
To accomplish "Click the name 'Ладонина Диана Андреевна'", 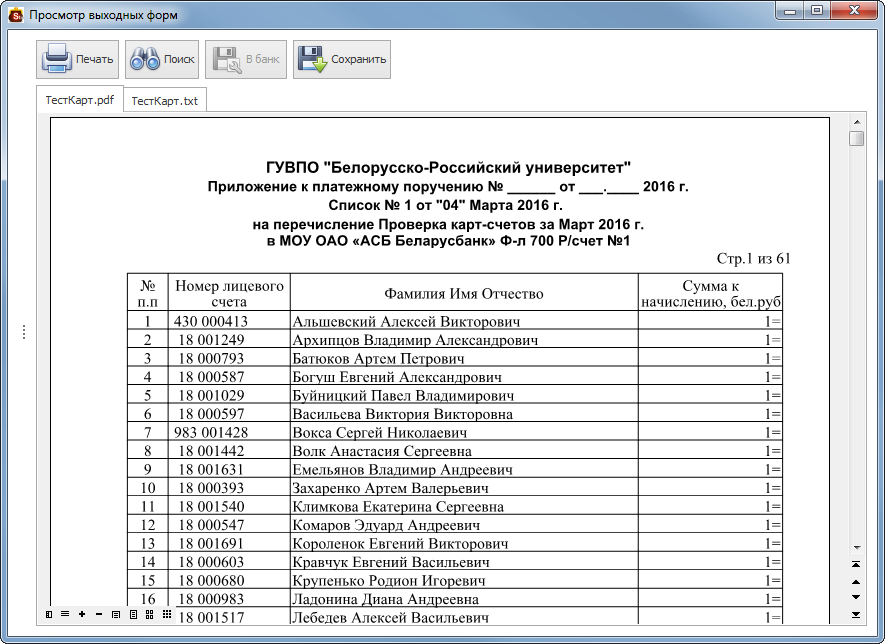I will click(385, 599).
